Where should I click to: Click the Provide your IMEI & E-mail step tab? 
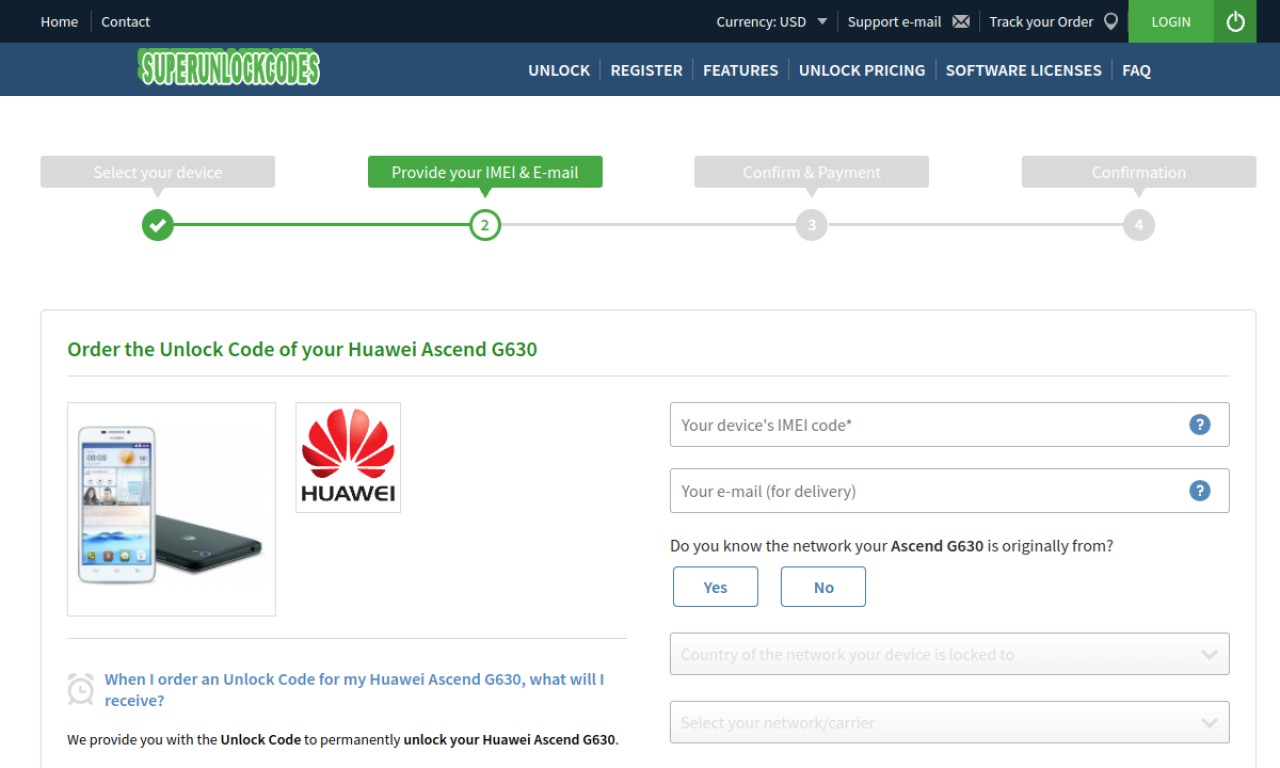[485, 172]
